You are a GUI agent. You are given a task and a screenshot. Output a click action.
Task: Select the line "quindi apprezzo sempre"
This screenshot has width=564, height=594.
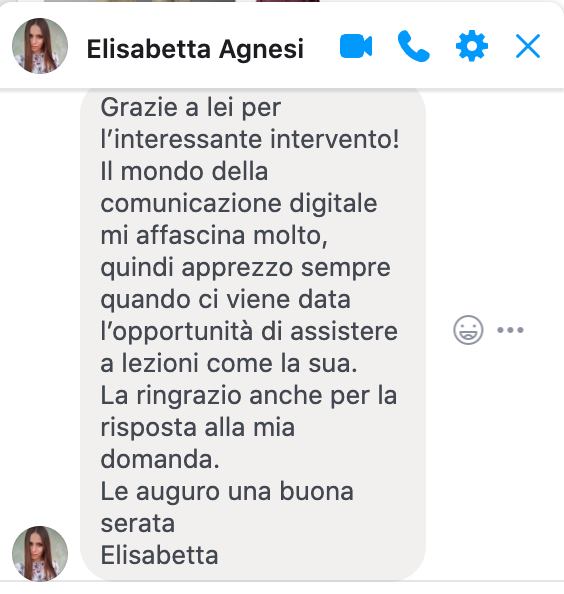[245, 268]
